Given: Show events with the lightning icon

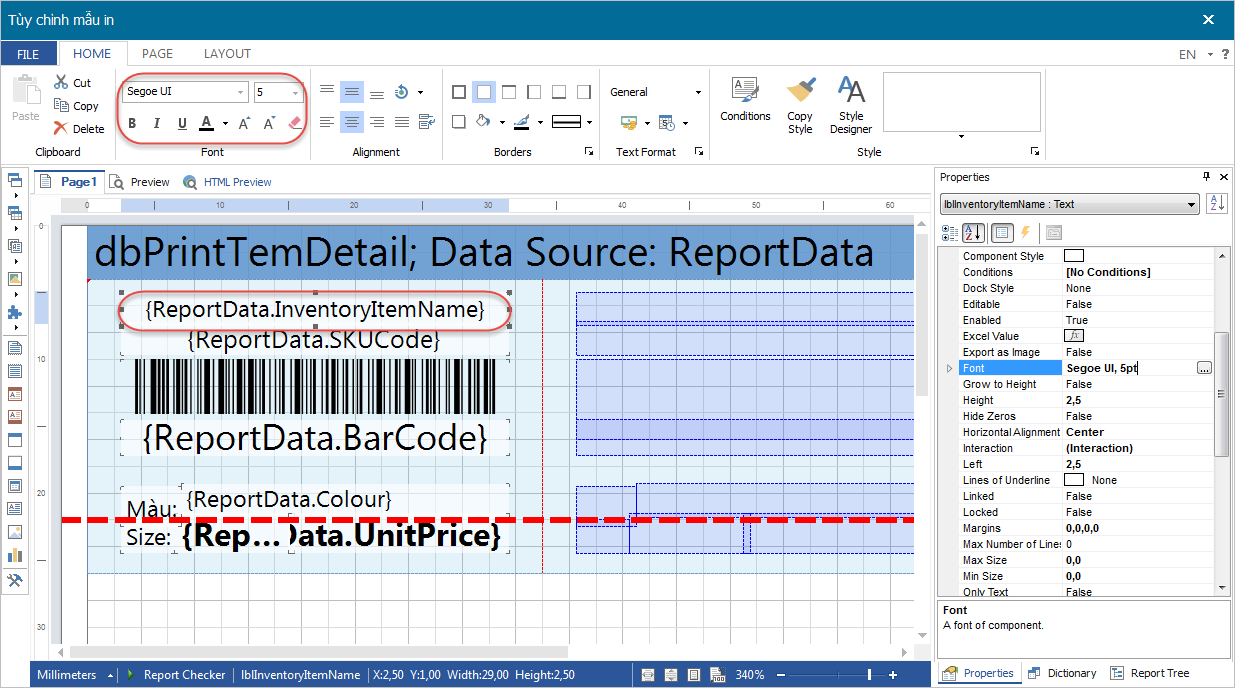Looking at the screenshot, I should pyautogui.click(x=1025, y=233).
